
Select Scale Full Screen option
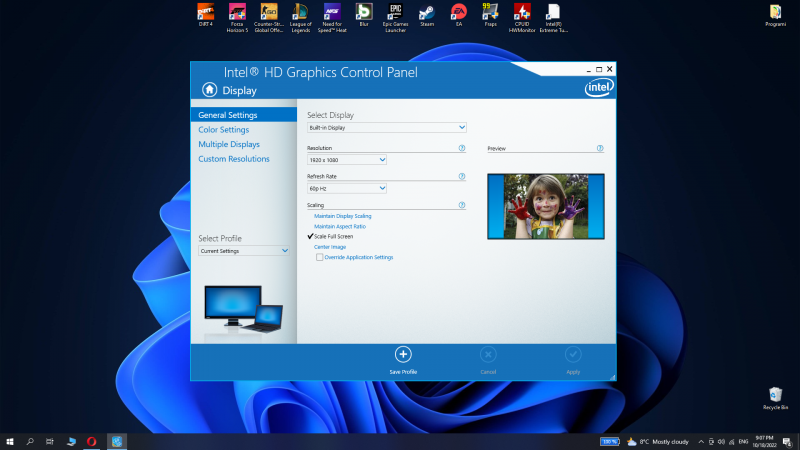pos(333,237)
